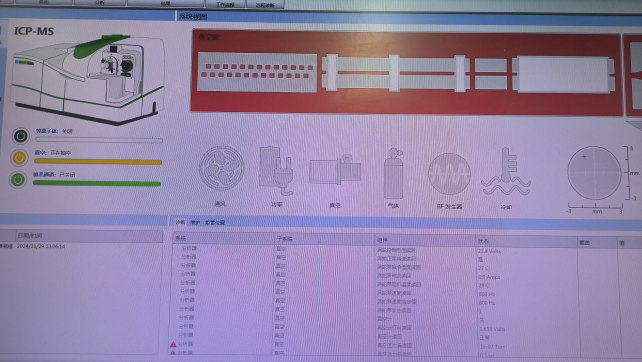Select the 2024/11/29 13:06:14 log entry
The width and height of the screenshot is (642, 362).
coord(41,246)
